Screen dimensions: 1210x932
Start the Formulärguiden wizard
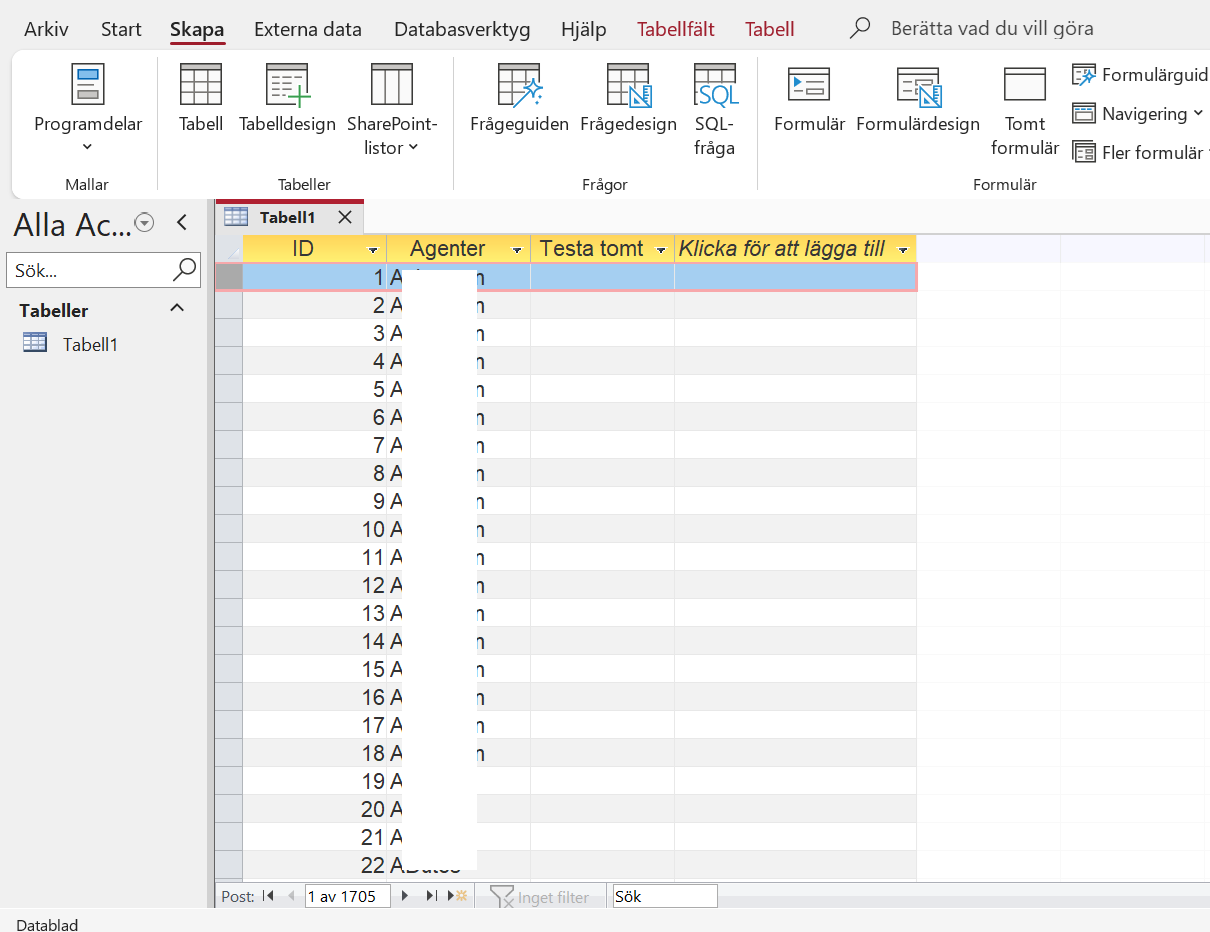tap(1140, 75)
